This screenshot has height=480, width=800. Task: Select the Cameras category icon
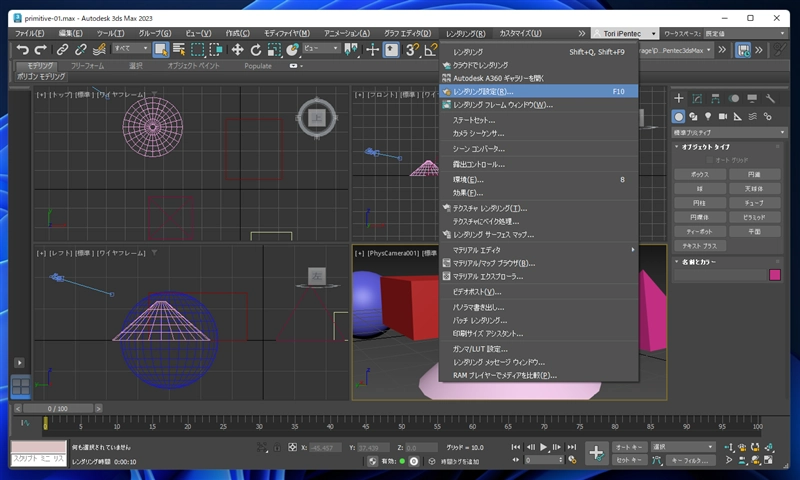pos(723,117)
